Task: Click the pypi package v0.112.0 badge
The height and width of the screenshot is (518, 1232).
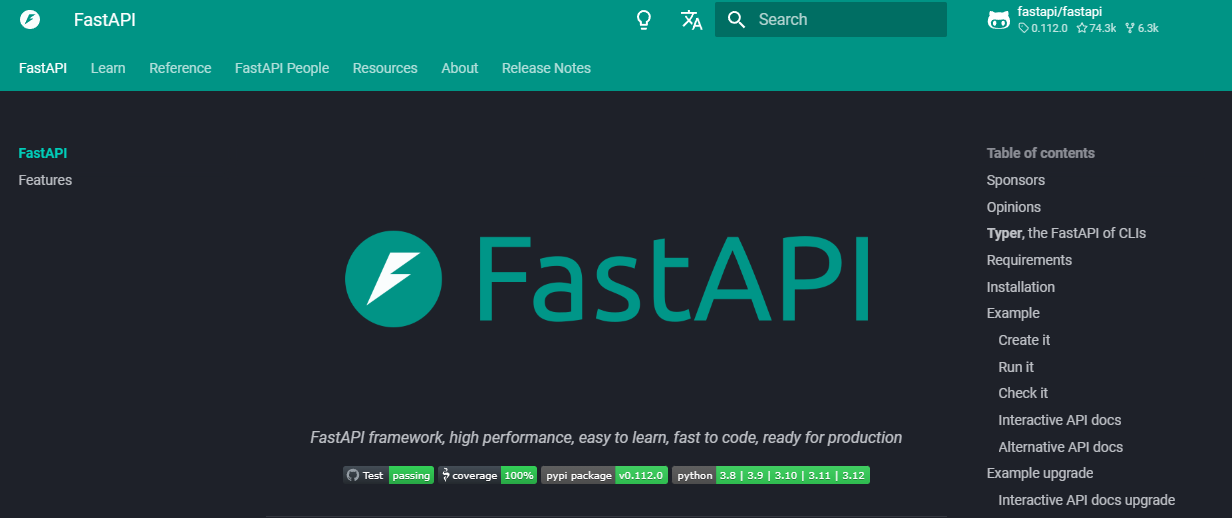Action: coord(604,476)
